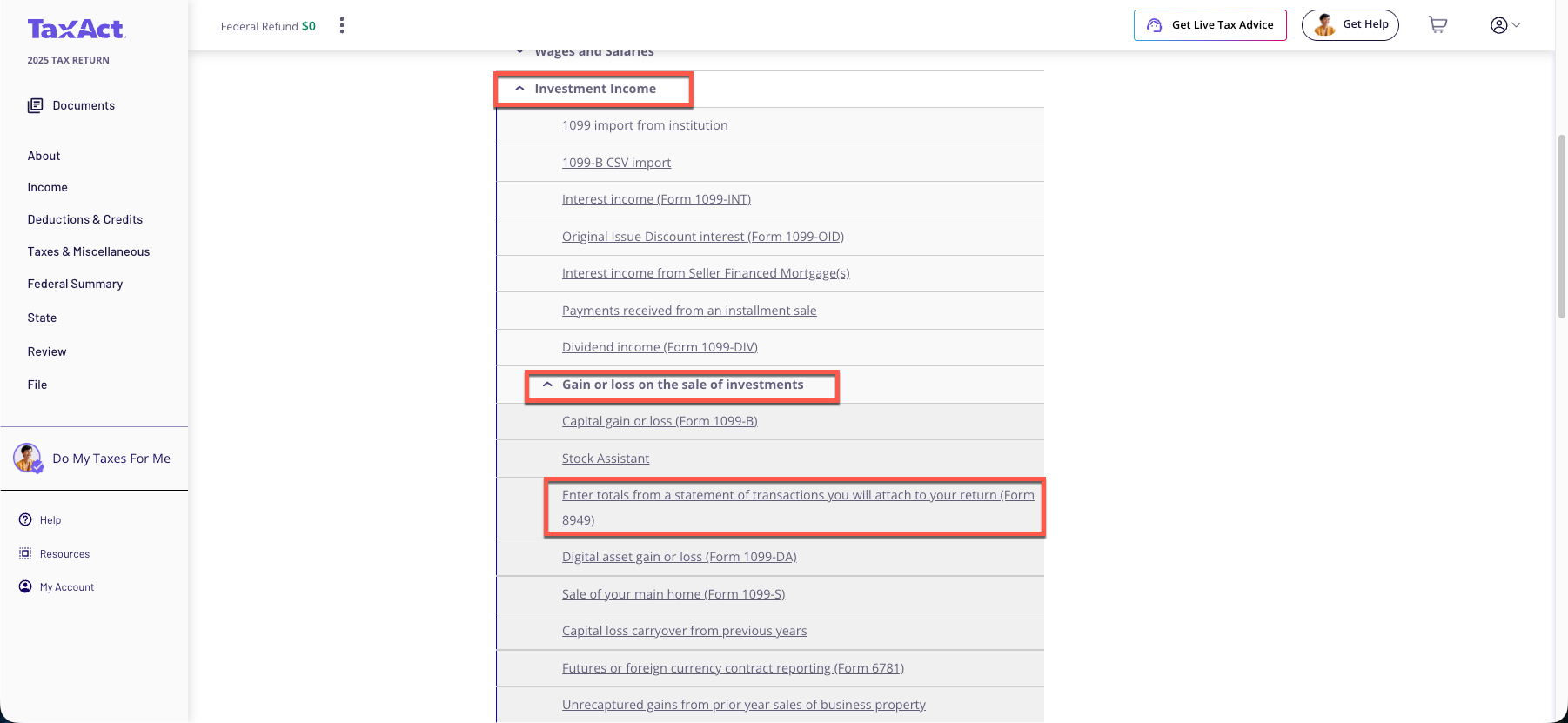
Task: Open the Resources icon in sidebar
Action: 25,553
